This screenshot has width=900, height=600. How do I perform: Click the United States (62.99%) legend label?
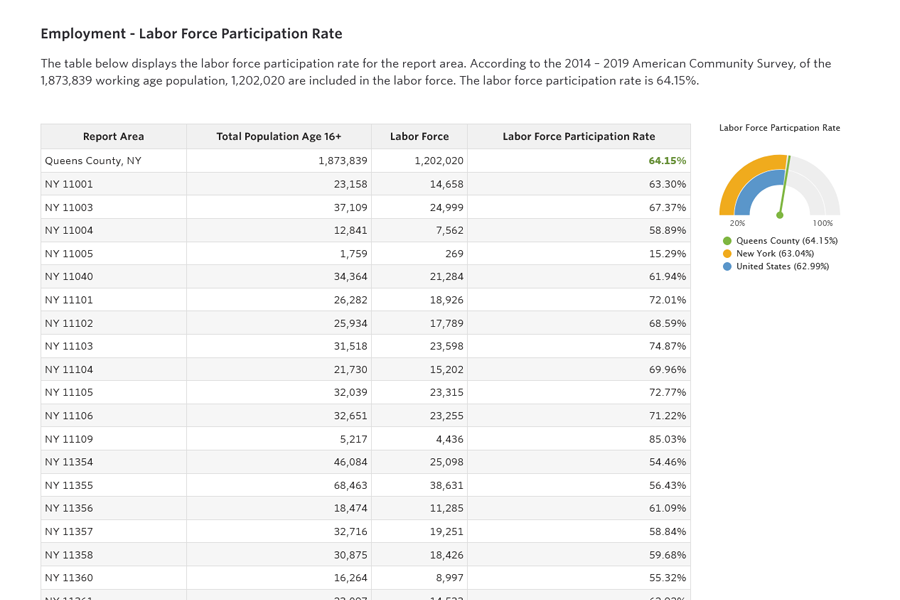tap(782, 267)
